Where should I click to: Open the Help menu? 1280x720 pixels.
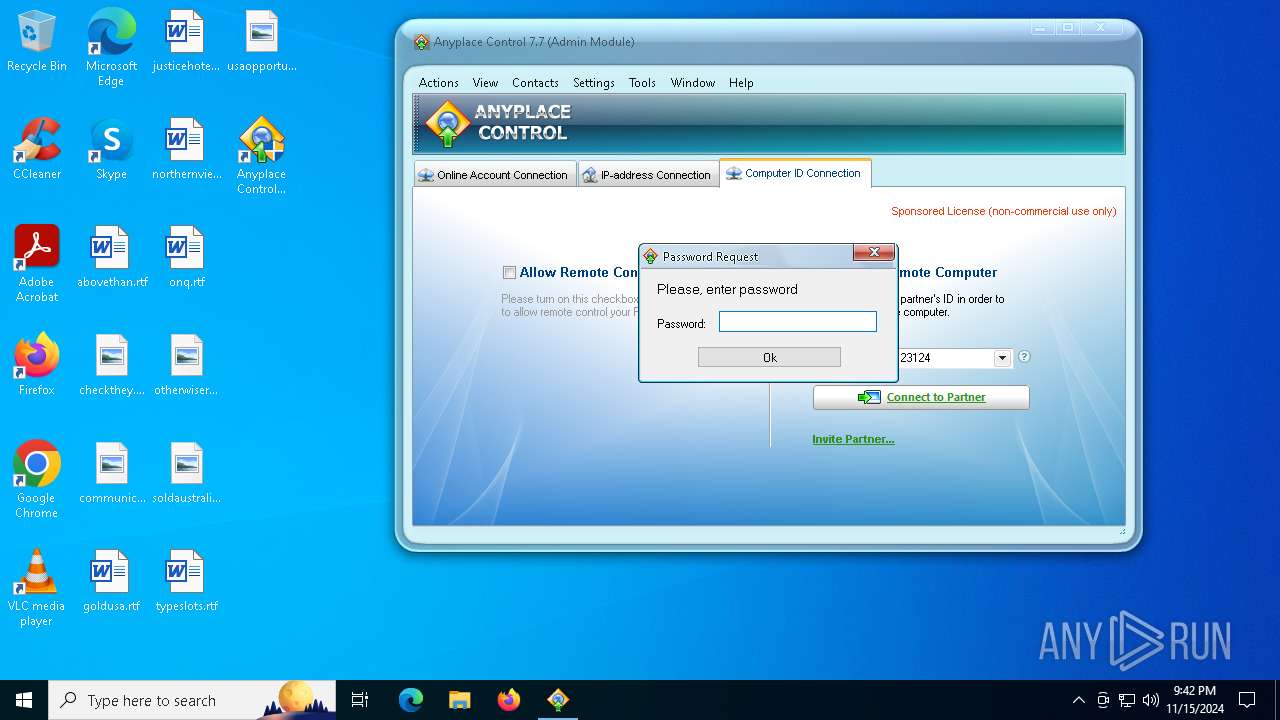(x=741, y=83)
